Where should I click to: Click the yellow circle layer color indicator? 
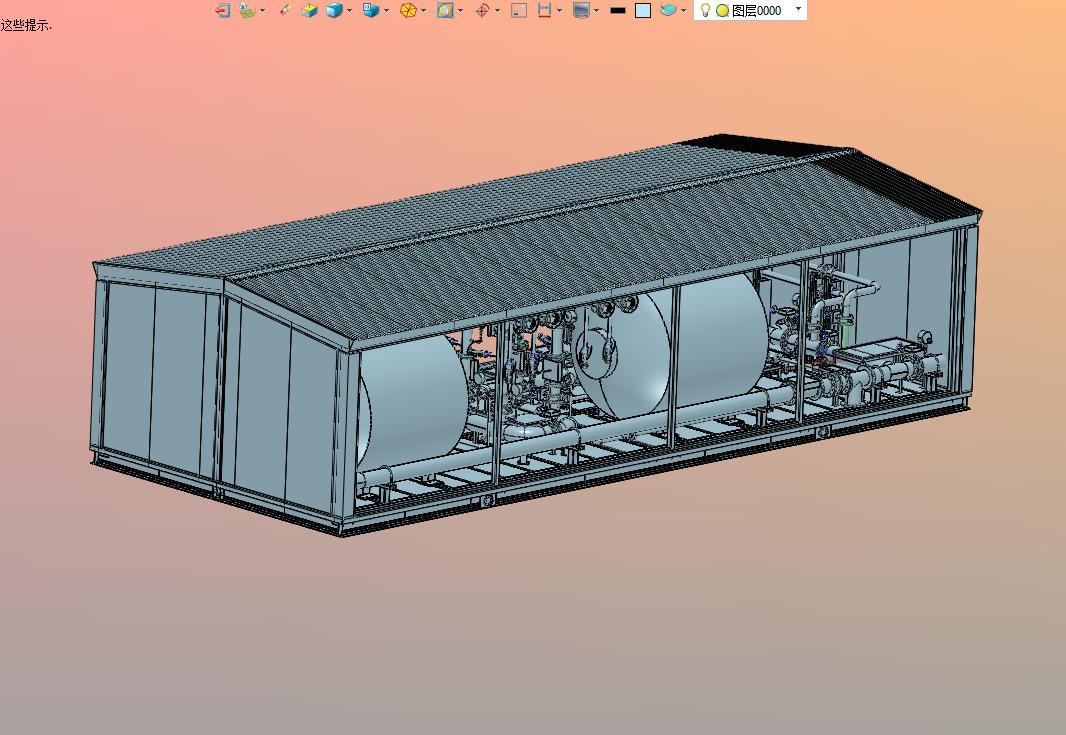coord(723,11)
